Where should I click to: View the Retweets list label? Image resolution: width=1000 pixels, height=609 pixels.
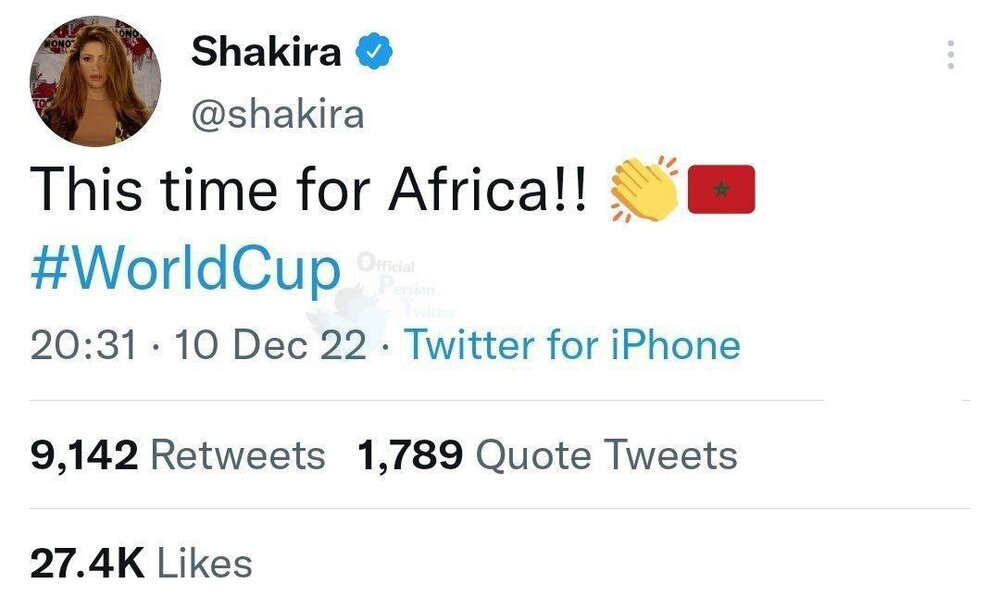237,456
